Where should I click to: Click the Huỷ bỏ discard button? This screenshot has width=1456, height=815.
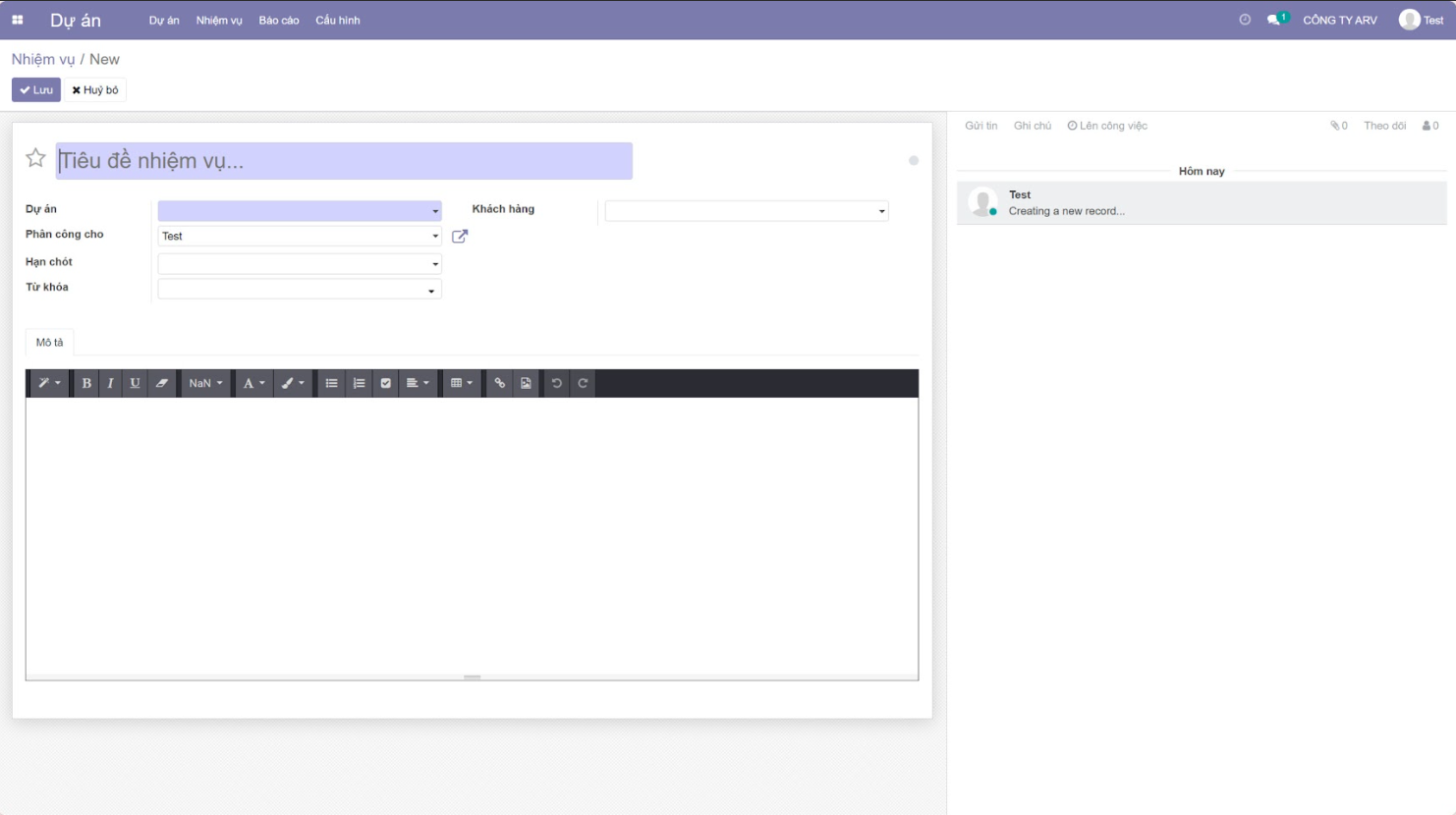point(95,89)
